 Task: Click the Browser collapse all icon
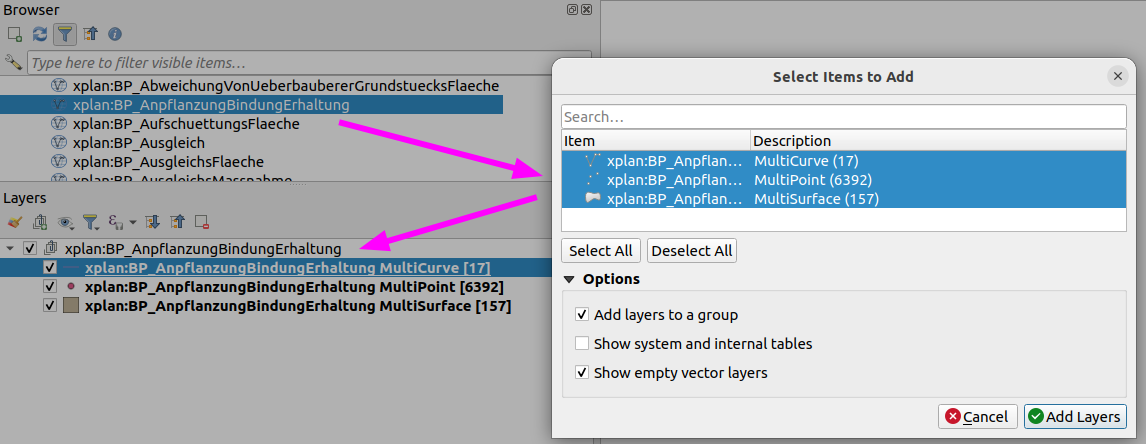(x=90, y=34)
